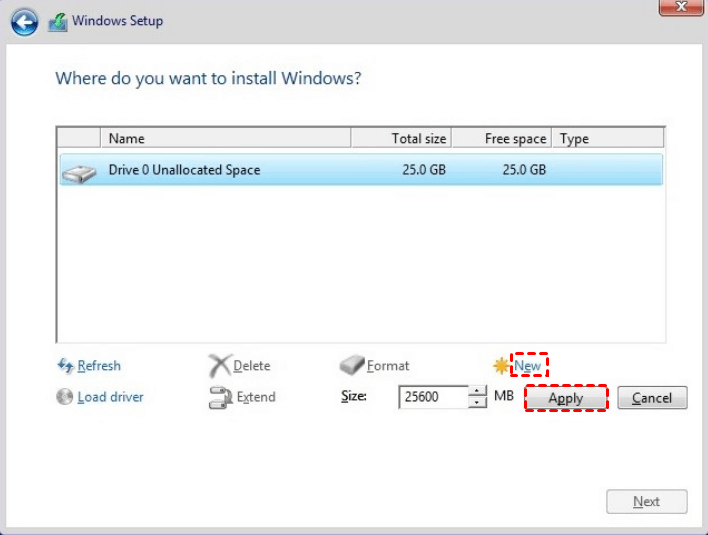708x535 pixels.
Task: Click the hard drive icon for Drive 0
Action: pyautogui.click(x=79, y=173)
